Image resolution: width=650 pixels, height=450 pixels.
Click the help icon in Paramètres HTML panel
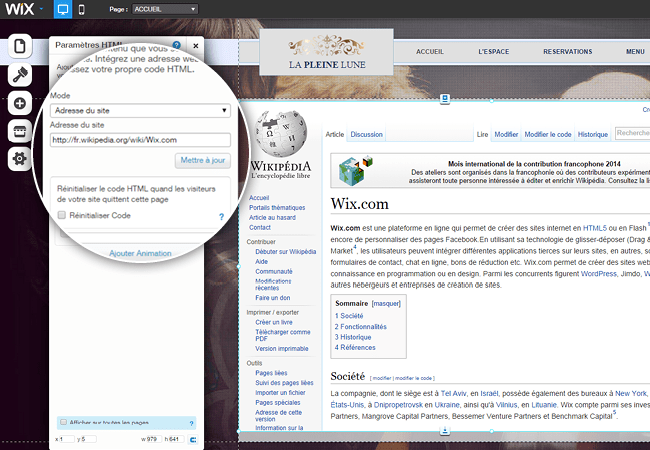coord(177,45)
